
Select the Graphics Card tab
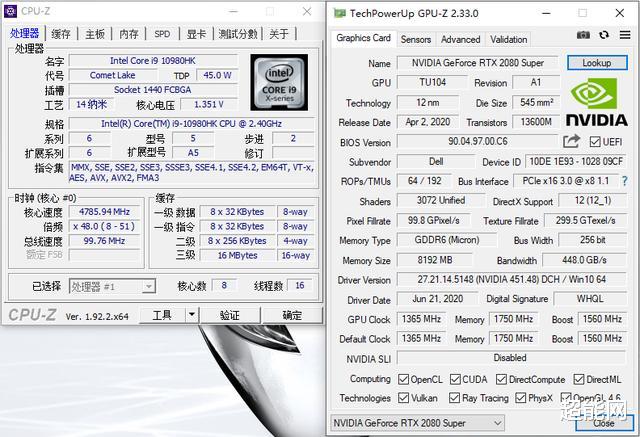pyautogui.click(x=363, y=38)
